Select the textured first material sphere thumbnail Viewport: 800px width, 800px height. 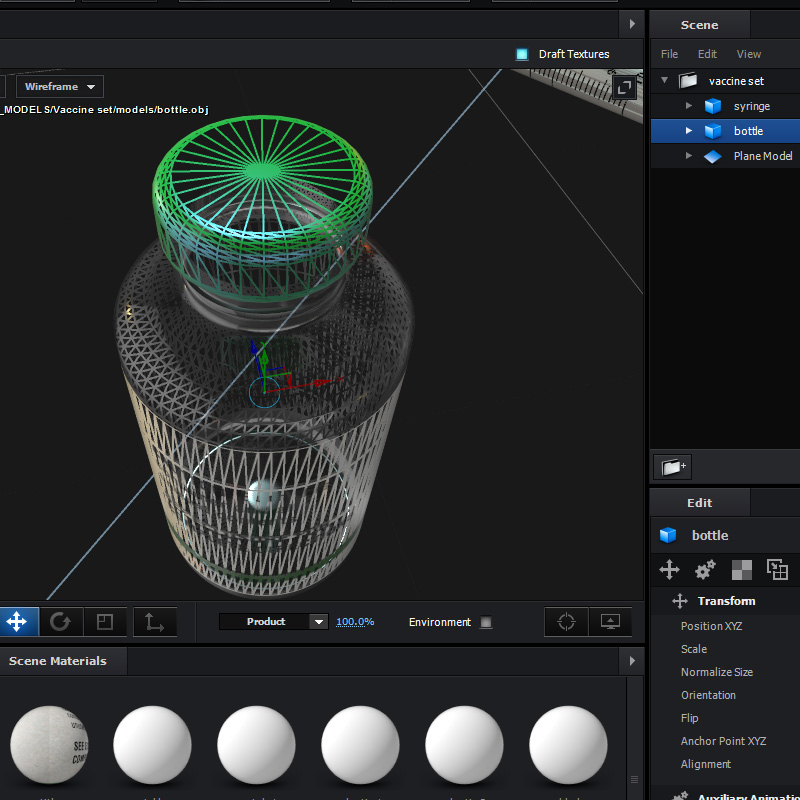[x=49, y=745]
